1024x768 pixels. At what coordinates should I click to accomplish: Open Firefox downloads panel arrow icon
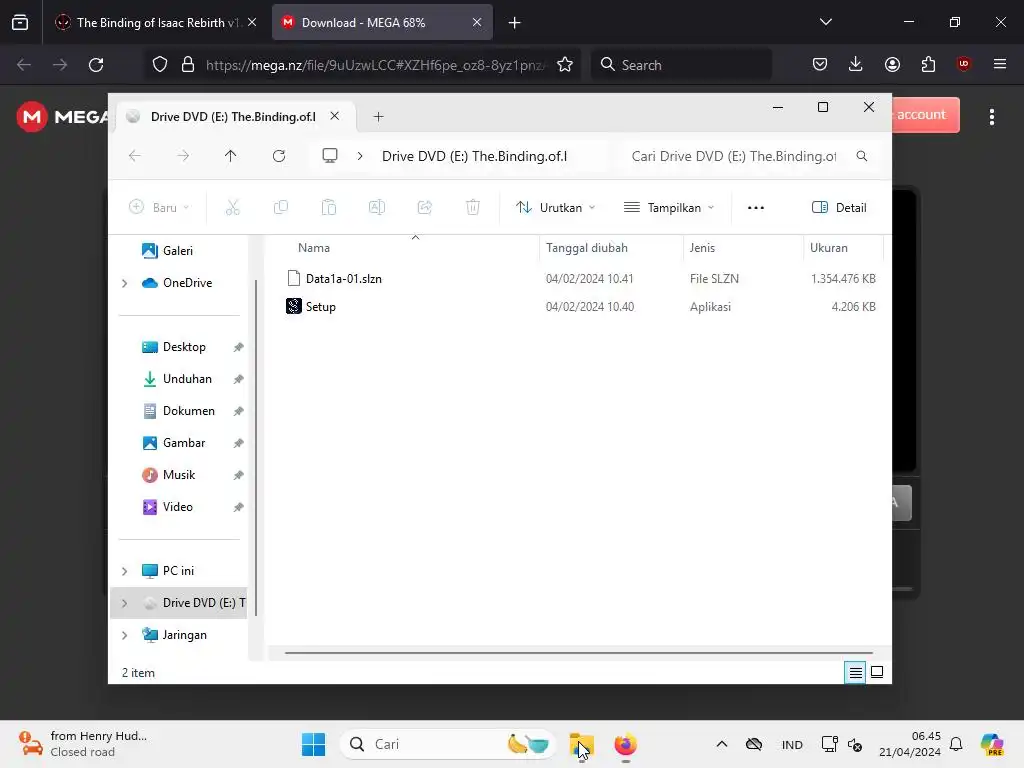pos(856,64)
